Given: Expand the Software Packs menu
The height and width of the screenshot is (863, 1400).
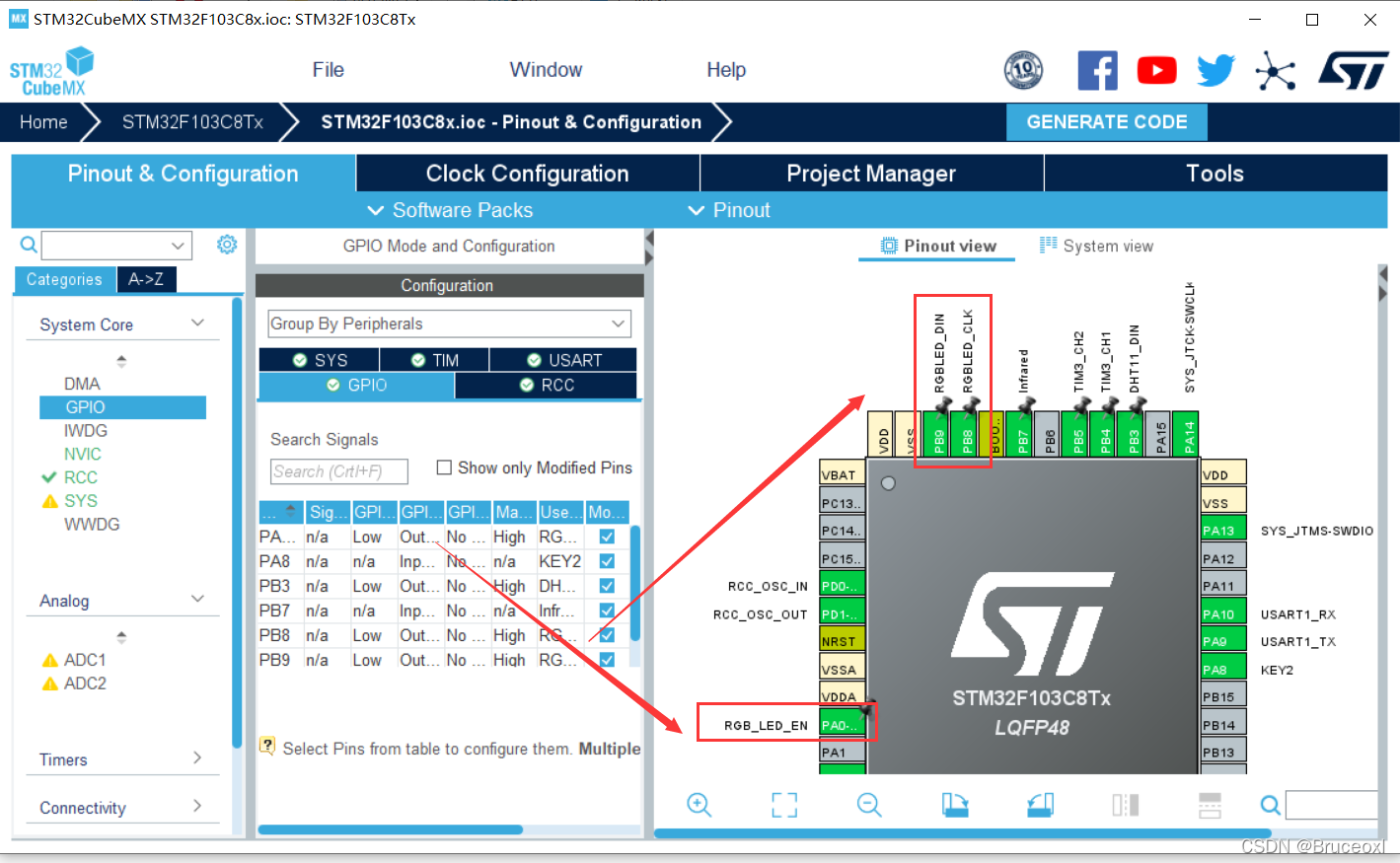Looking at the screenshot, I should click(x=450, y=210).
